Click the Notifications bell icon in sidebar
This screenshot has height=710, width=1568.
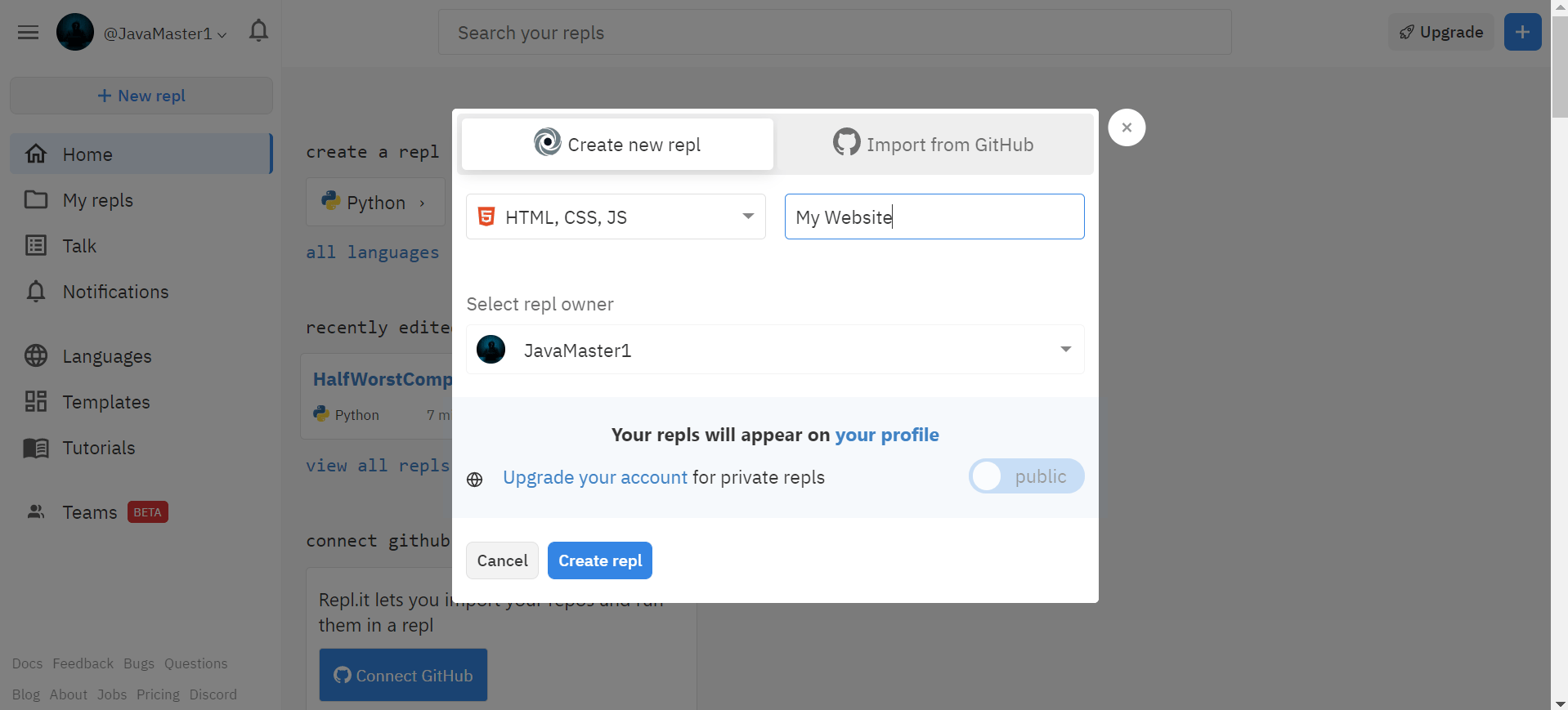[36, 291]
